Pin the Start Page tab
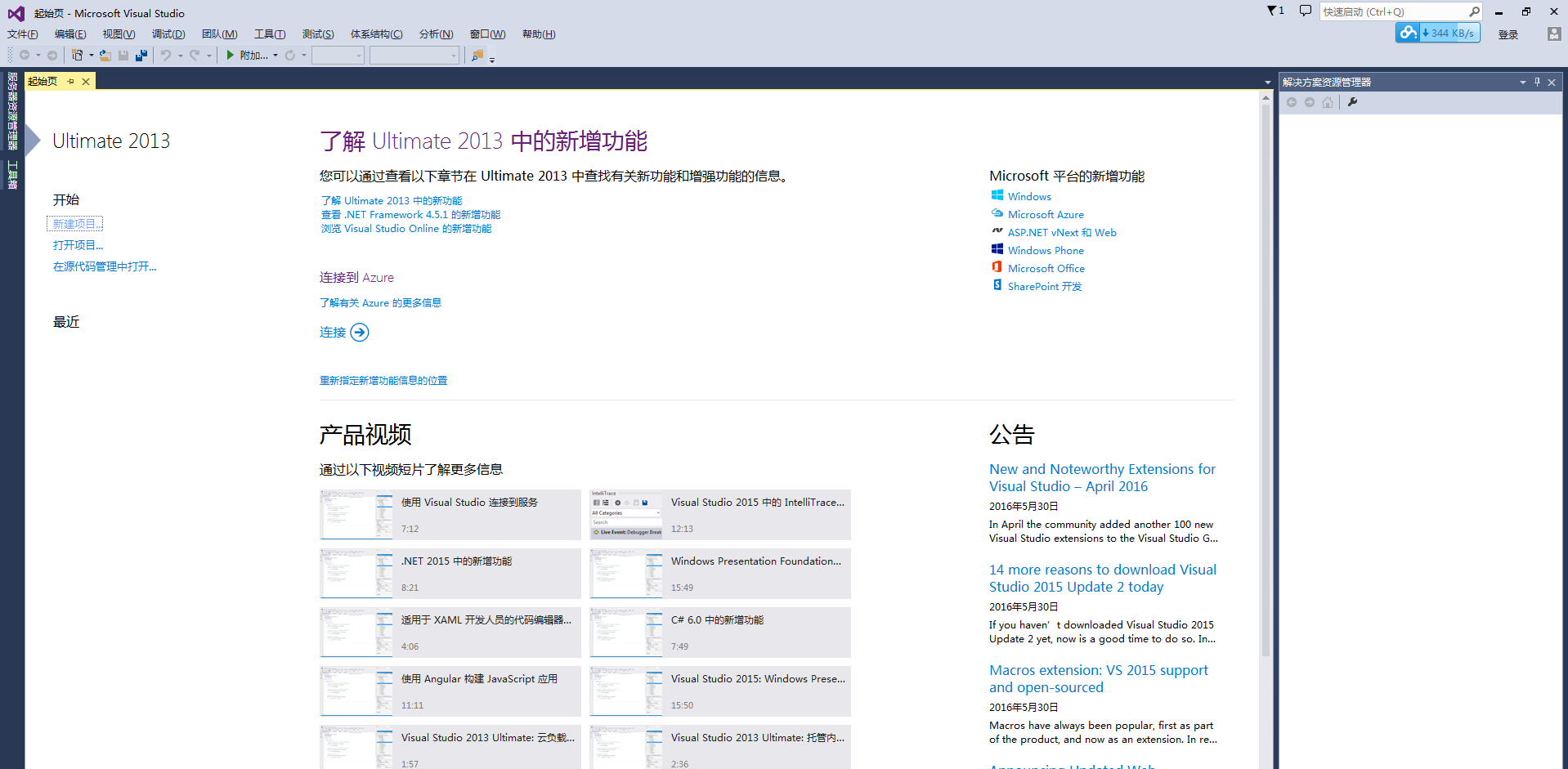Viewport: 1568px width, 769px height. (71, 81)
